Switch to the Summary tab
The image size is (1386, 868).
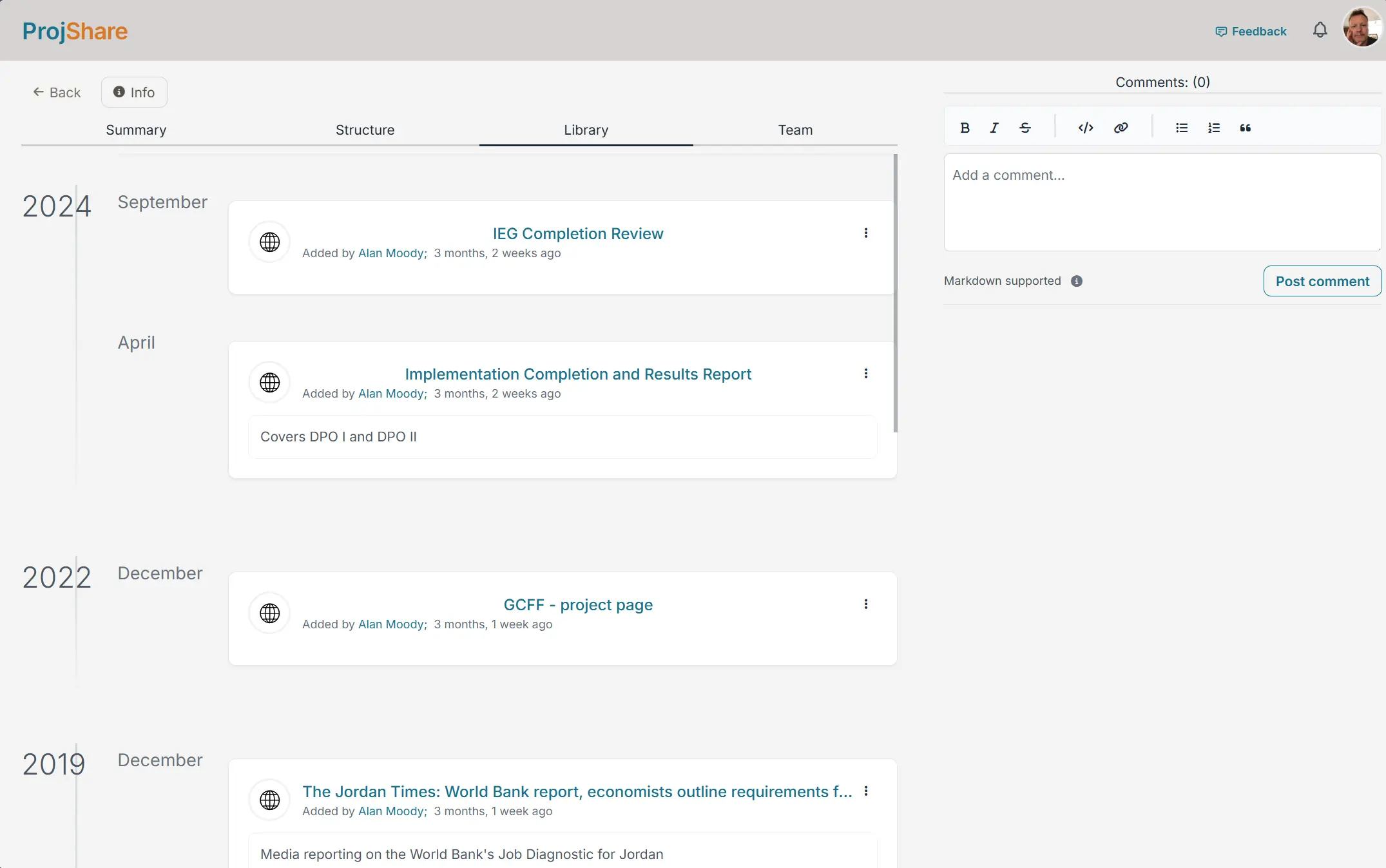(x=136, y=130)
